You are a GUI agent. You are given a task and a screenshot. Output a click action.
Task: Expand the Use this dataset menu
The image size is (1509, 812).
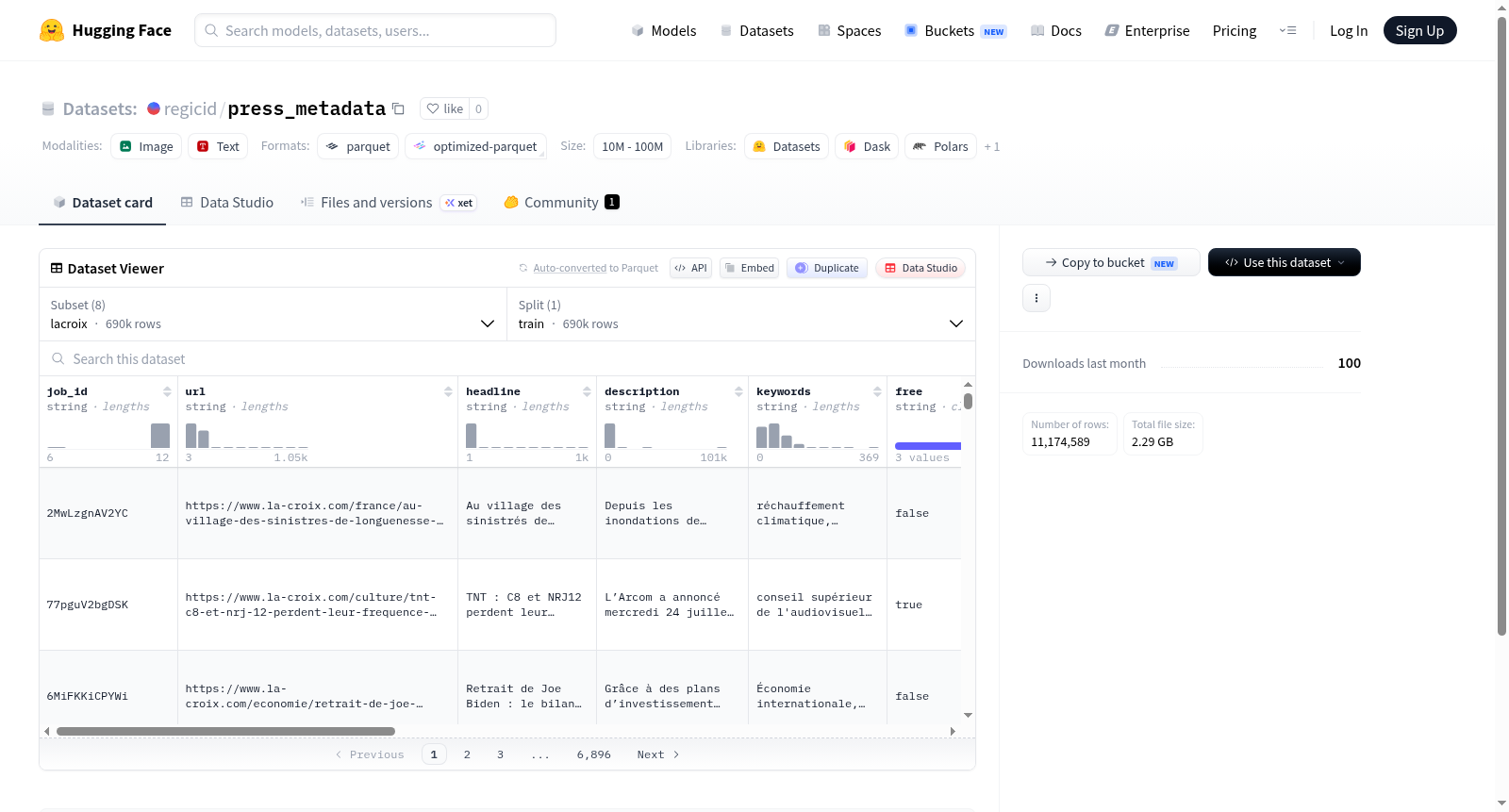1285,262
